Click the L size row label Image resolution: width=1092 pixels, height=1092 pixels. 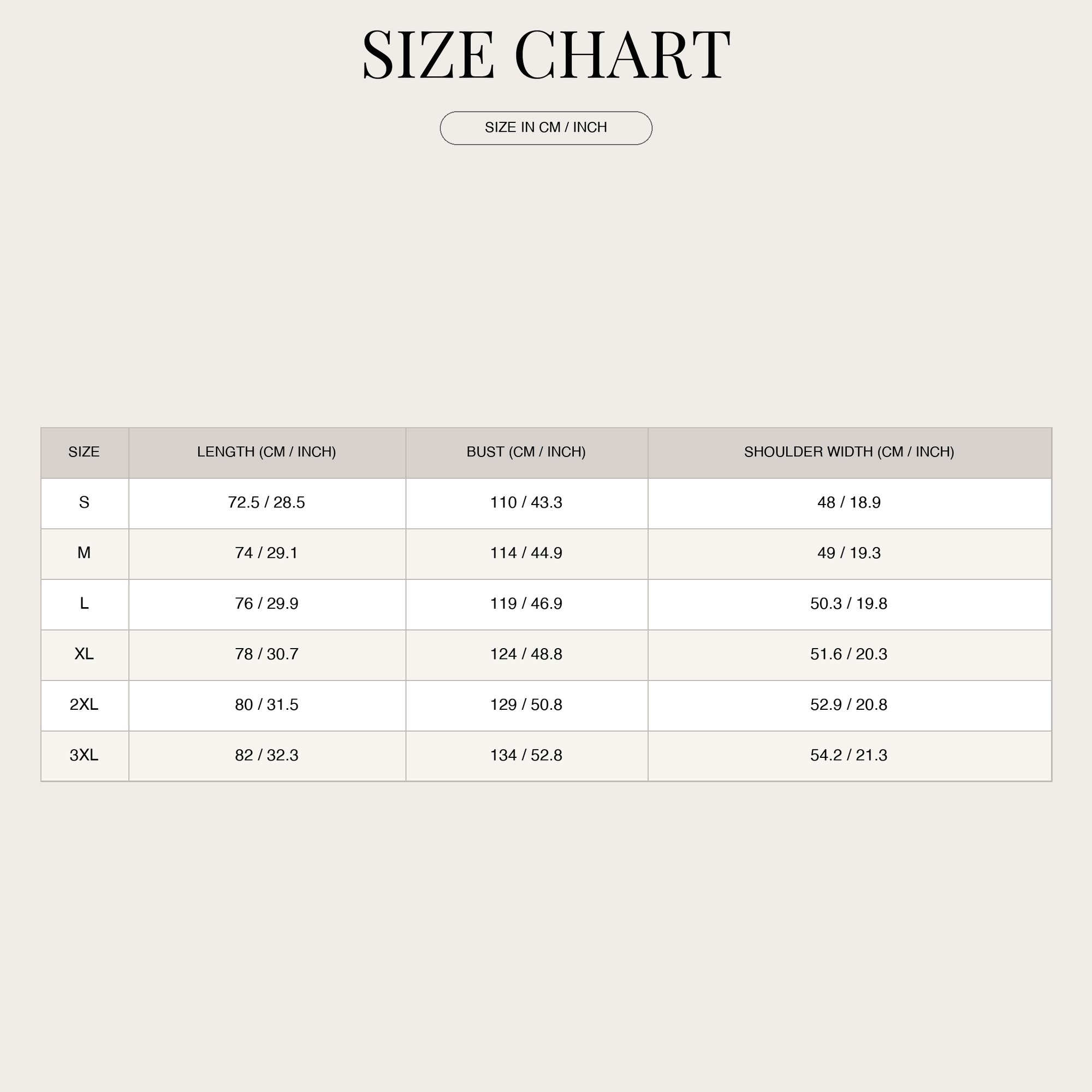(84, 603)
